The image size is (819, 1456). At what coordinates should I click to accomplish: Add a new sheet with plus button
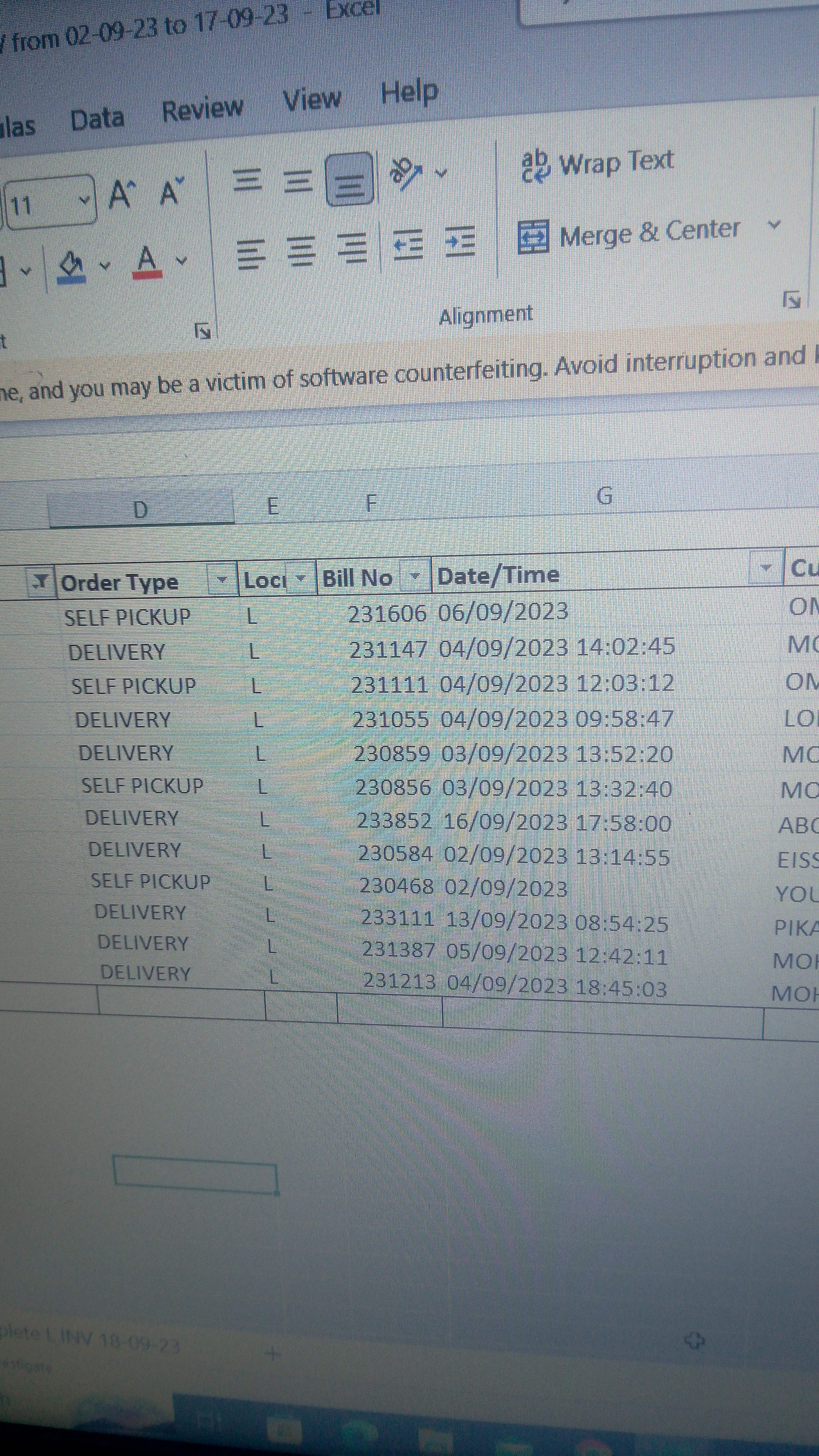point(273,1353)
